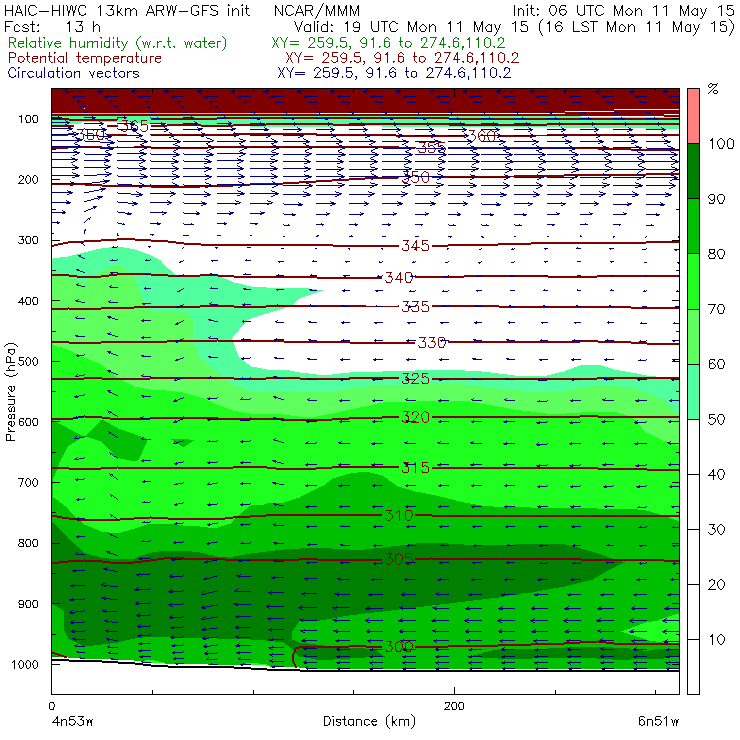The image size is (740, 740).
Task: Click the '100' colorbar scale label
Action: (x=721, y=143)
